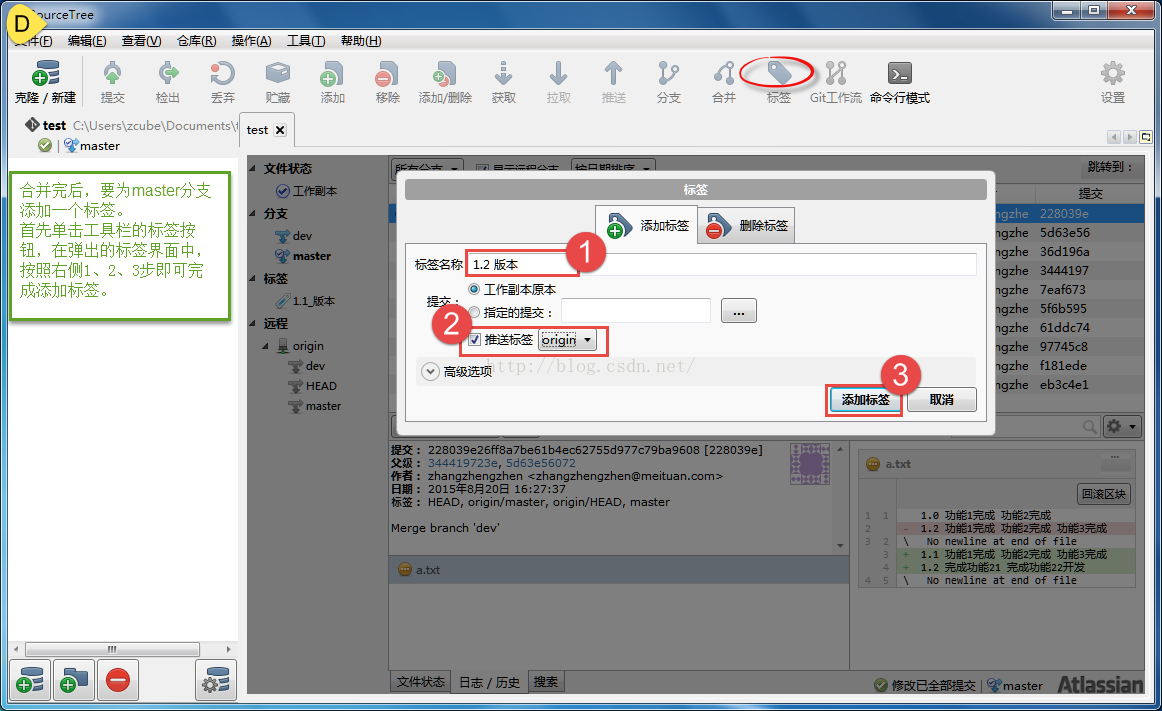The height and width of the screenshot is (711, 1162).
Task: Click the Discard (丢弃) toolbar icon
Action: coord(222,74)
